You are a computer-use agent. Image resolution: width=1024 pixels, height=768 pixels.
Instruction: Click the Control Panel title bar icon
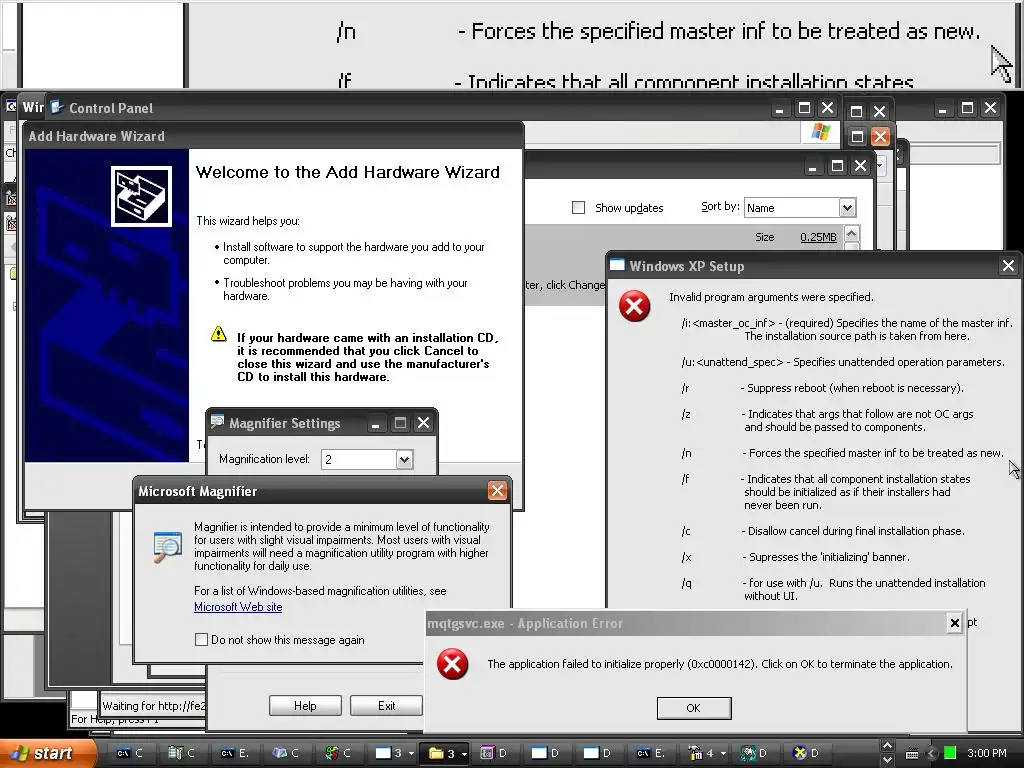[x=57, y=107]
